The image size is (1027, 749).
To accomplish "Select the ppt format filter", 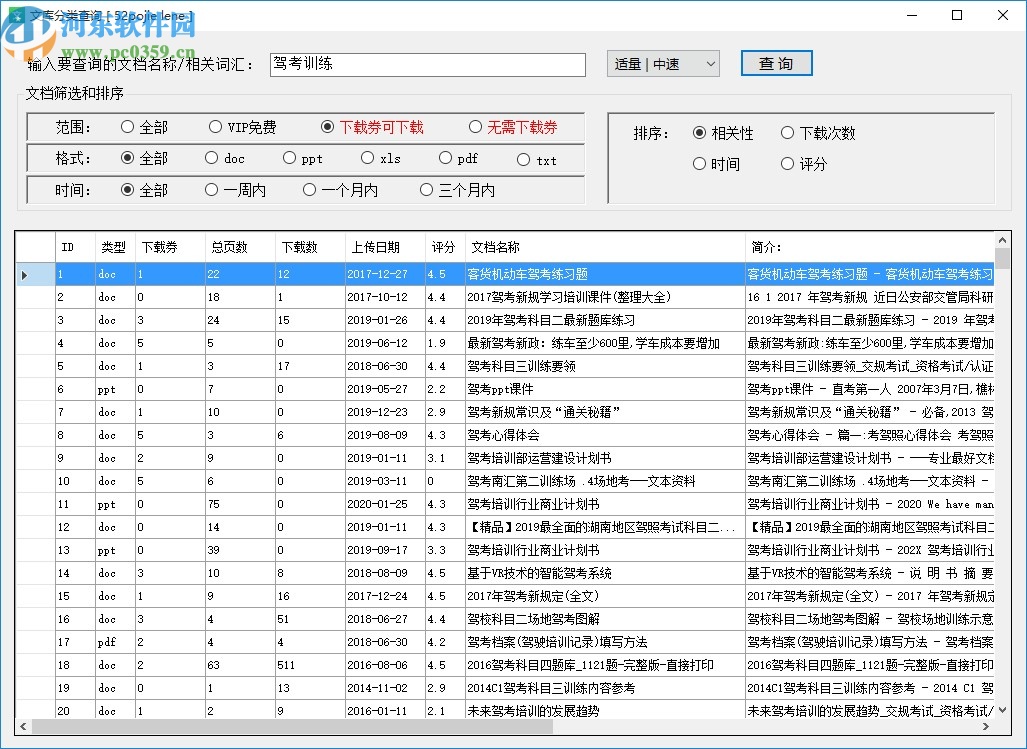I will click(288, 159).
